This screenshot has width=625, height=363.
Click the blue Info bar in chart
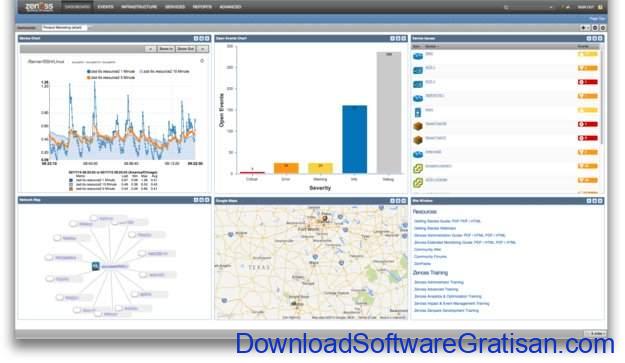[354, 139]
